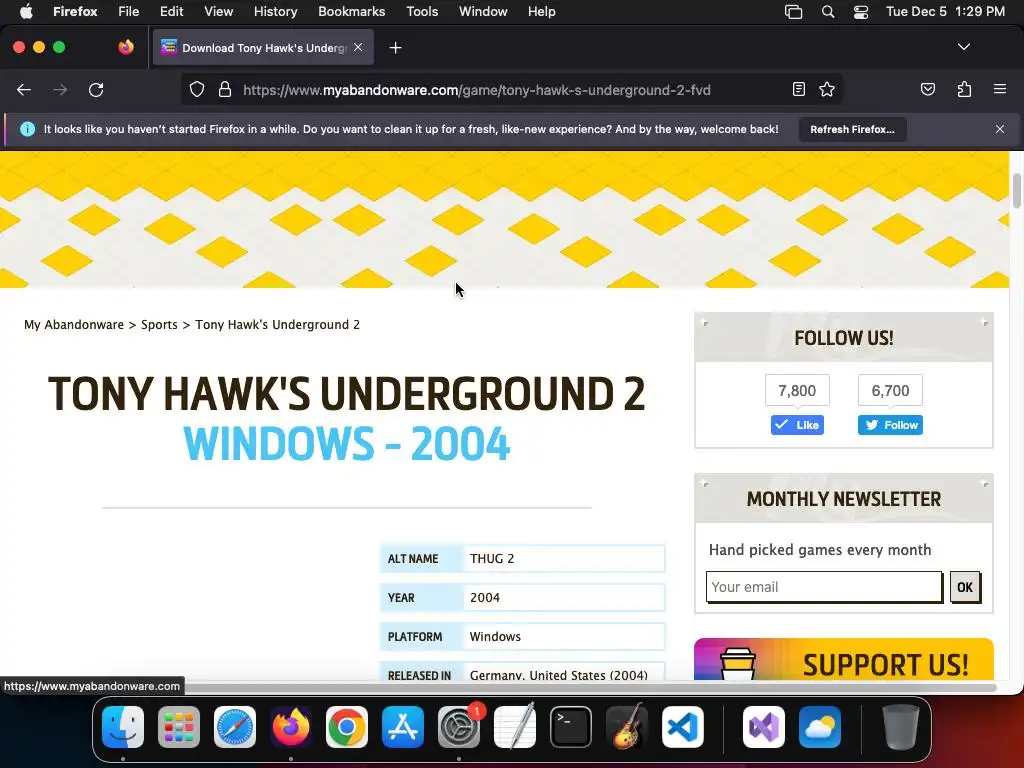Click the 2004 year value
The height and width of the screenshot is (768, 1024).
point(485,598)
